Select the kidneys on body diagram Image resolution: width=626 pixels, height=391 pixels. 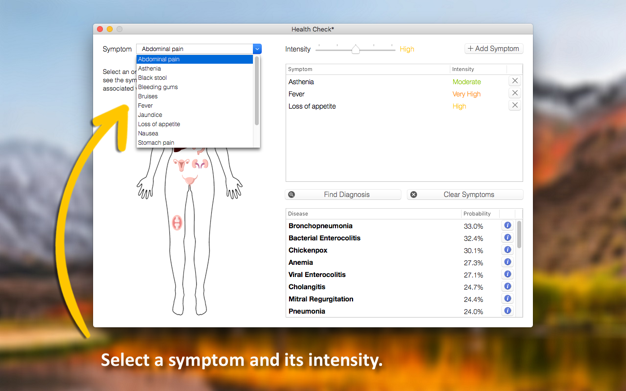[200, 164]
